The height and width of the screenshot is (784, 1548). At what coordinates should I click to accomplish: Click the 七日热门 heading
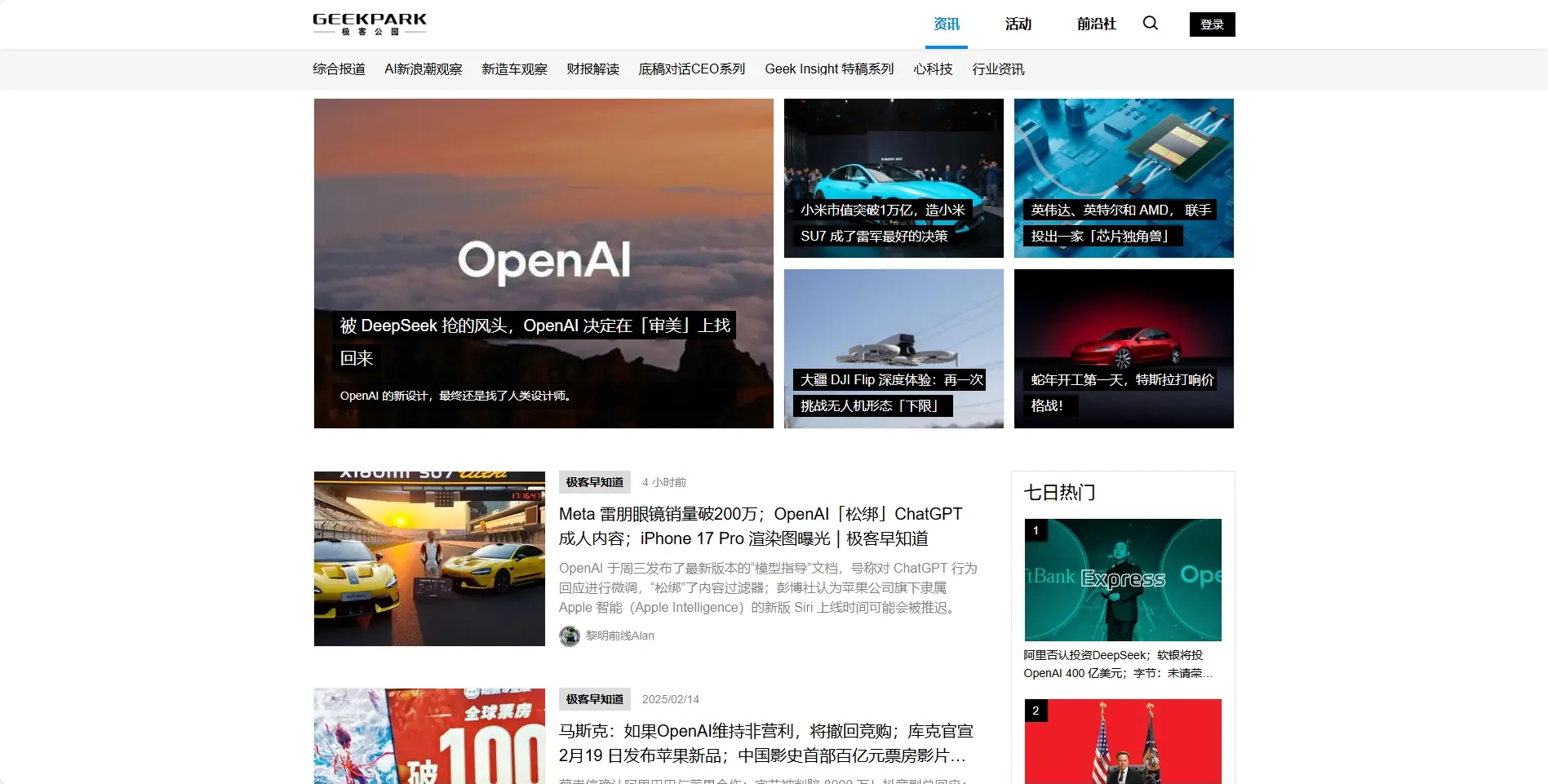coord(1059,493)
